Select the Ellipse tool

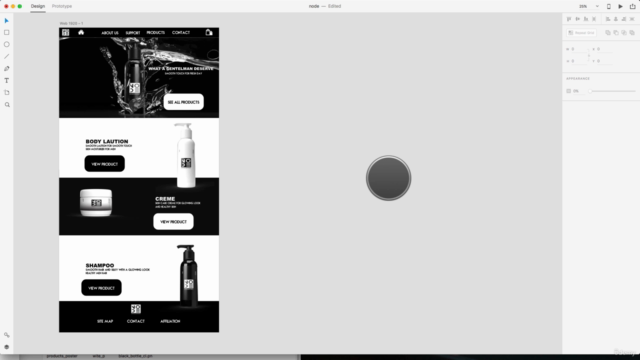7,44
